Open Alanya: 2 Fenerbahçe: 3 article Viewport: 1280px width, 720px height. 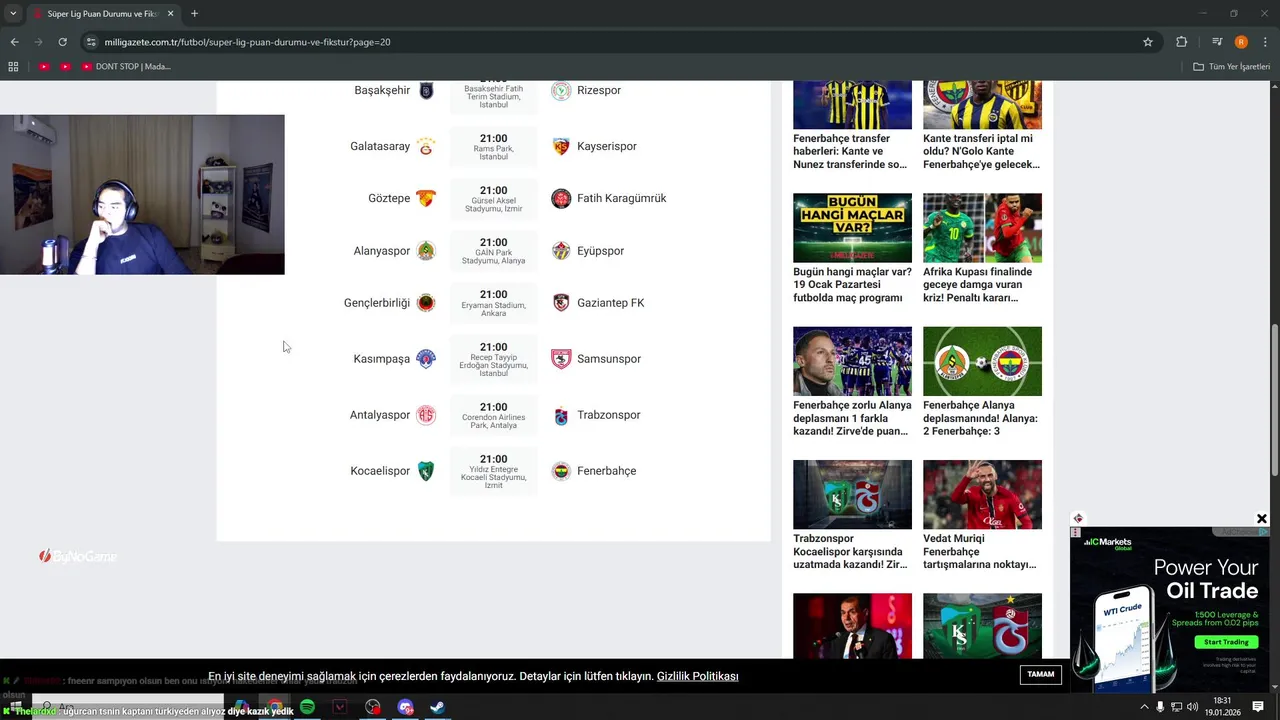click(x=982, y=418)
